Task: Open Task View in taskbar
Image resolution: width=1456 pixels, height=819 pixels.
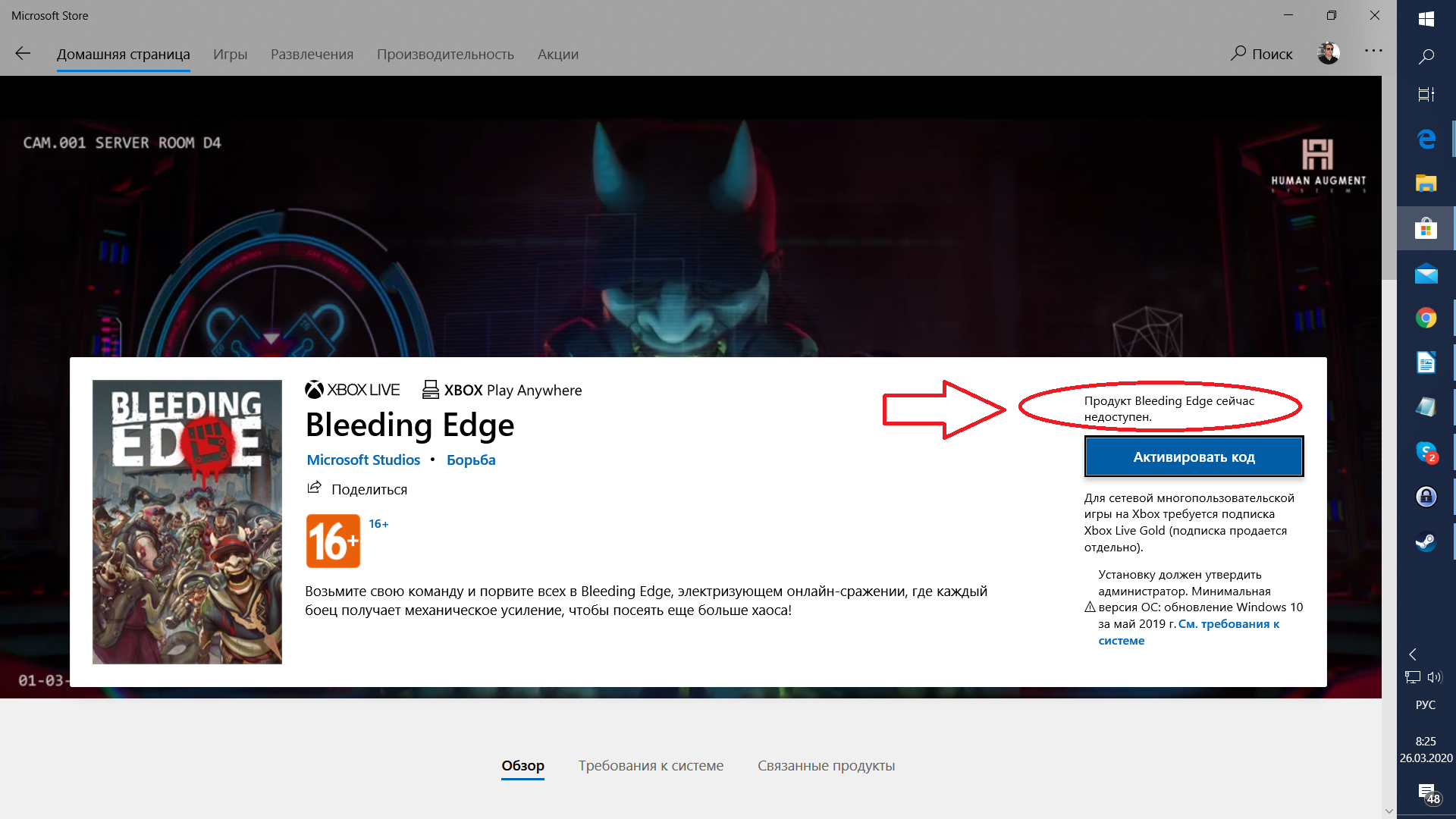Action: pos(1426,94)
